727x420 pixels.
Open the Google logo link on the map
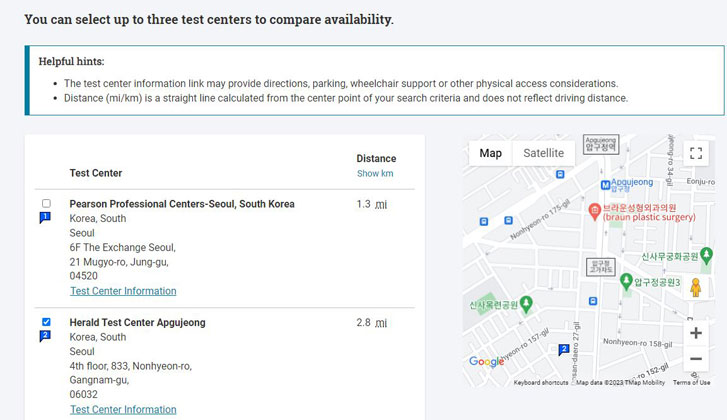pos(486,361)
